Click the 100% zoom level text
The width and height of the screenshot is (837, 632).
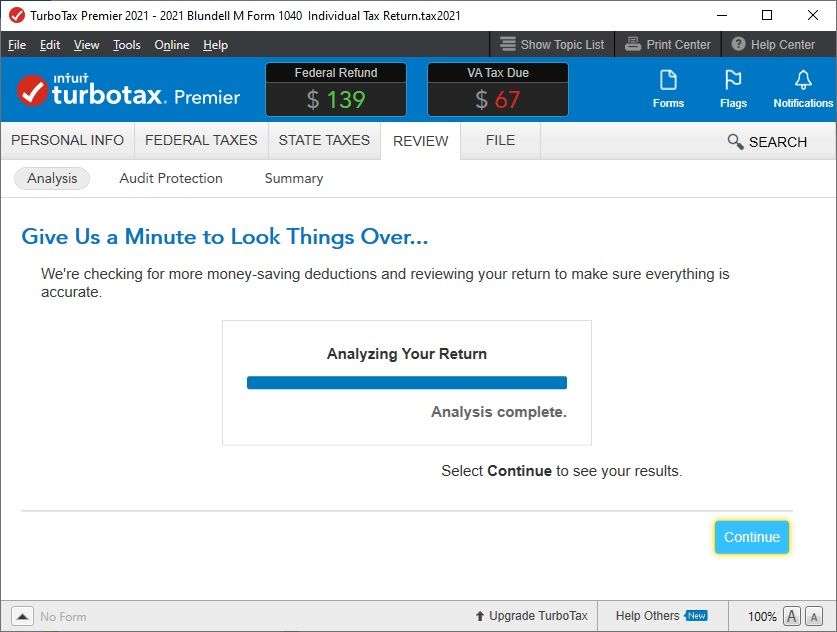(762, 617)
